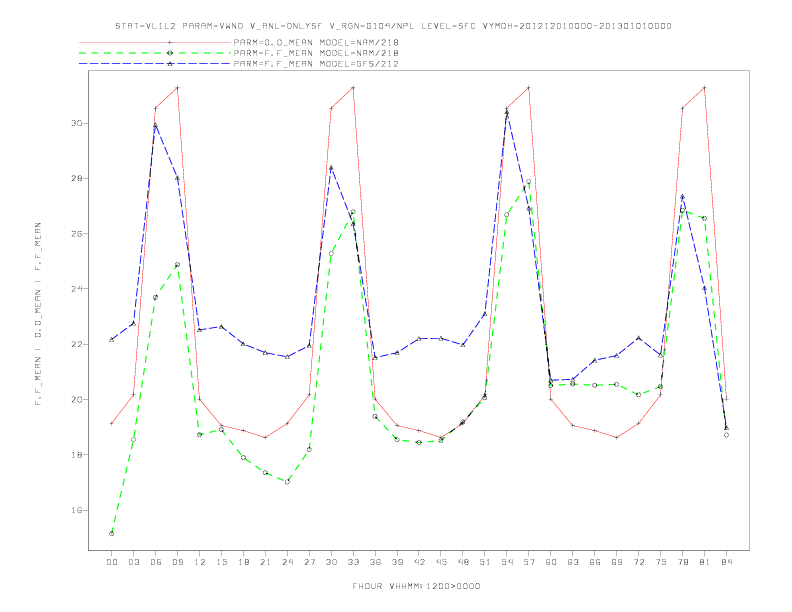Click y-axis tick label 16
This screenshot has height=612, width=792.
click(x=76, y=510)
